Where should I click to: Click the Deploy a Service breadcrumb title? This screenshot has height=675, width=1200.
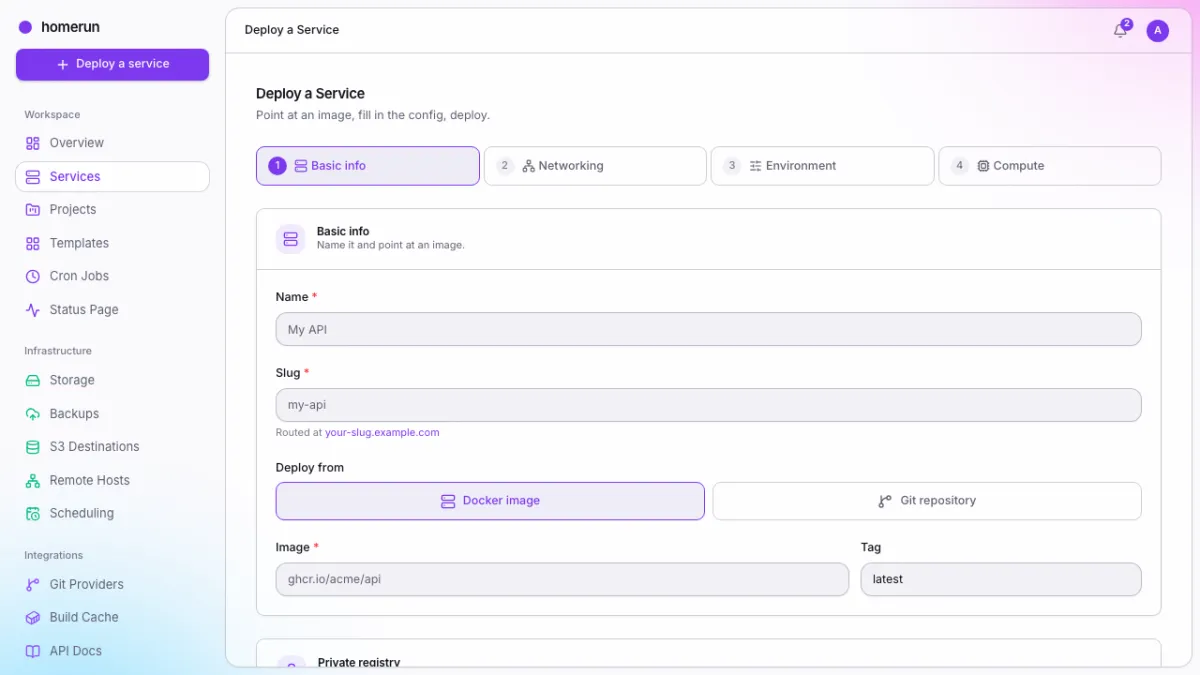(292, 30)
